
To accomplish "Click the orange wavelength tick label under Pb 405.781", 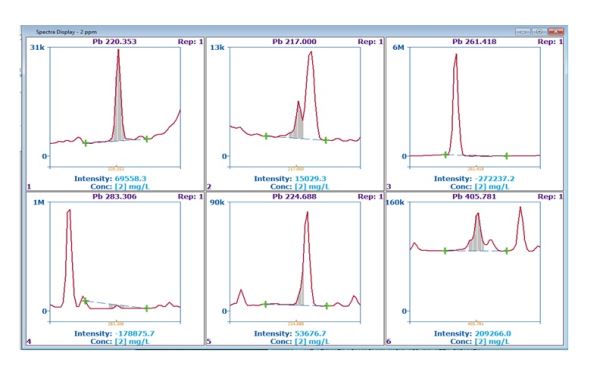I will (475, 324).
